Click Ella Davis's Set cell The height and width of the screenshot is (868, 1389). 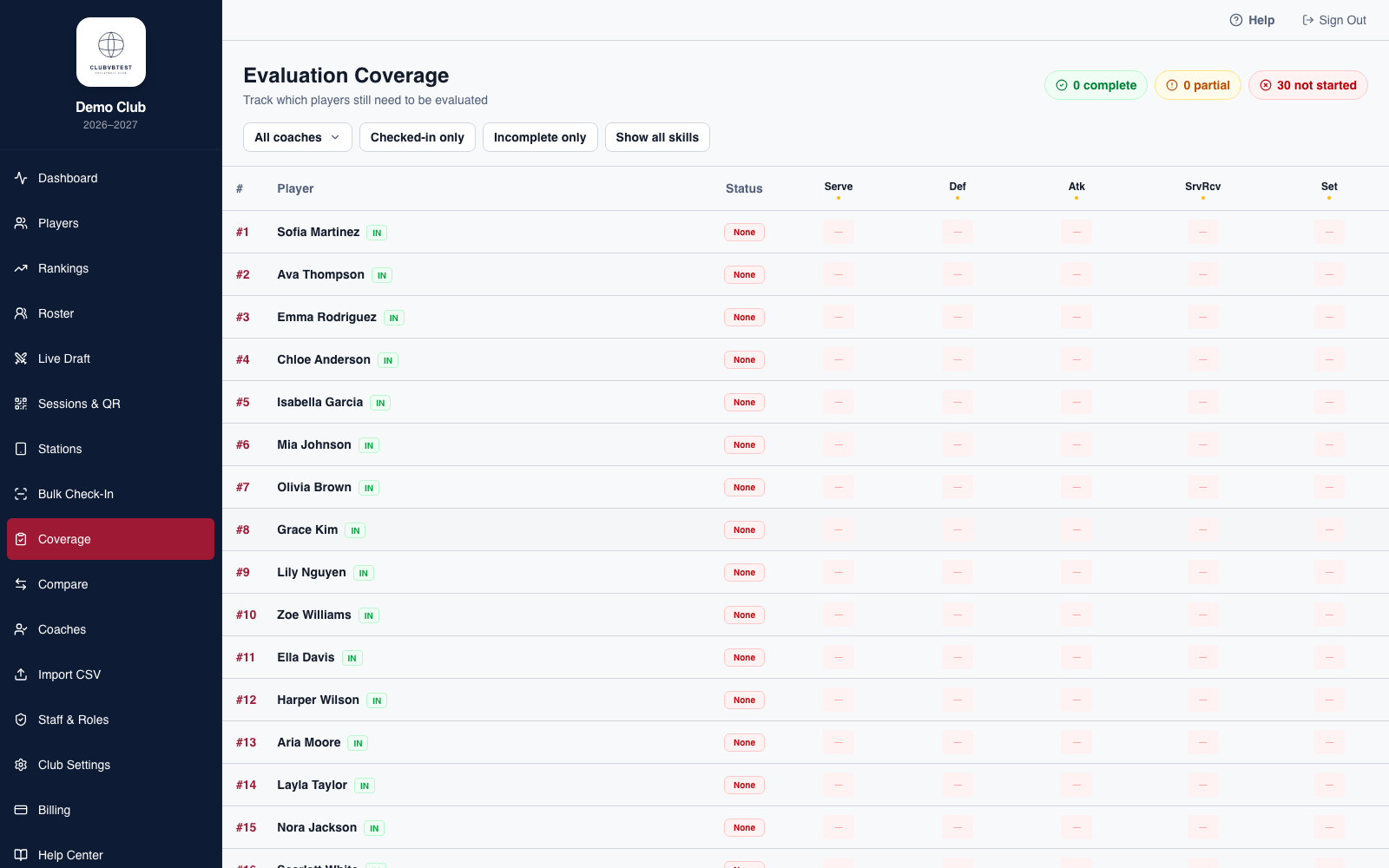tap(1329, 657)
